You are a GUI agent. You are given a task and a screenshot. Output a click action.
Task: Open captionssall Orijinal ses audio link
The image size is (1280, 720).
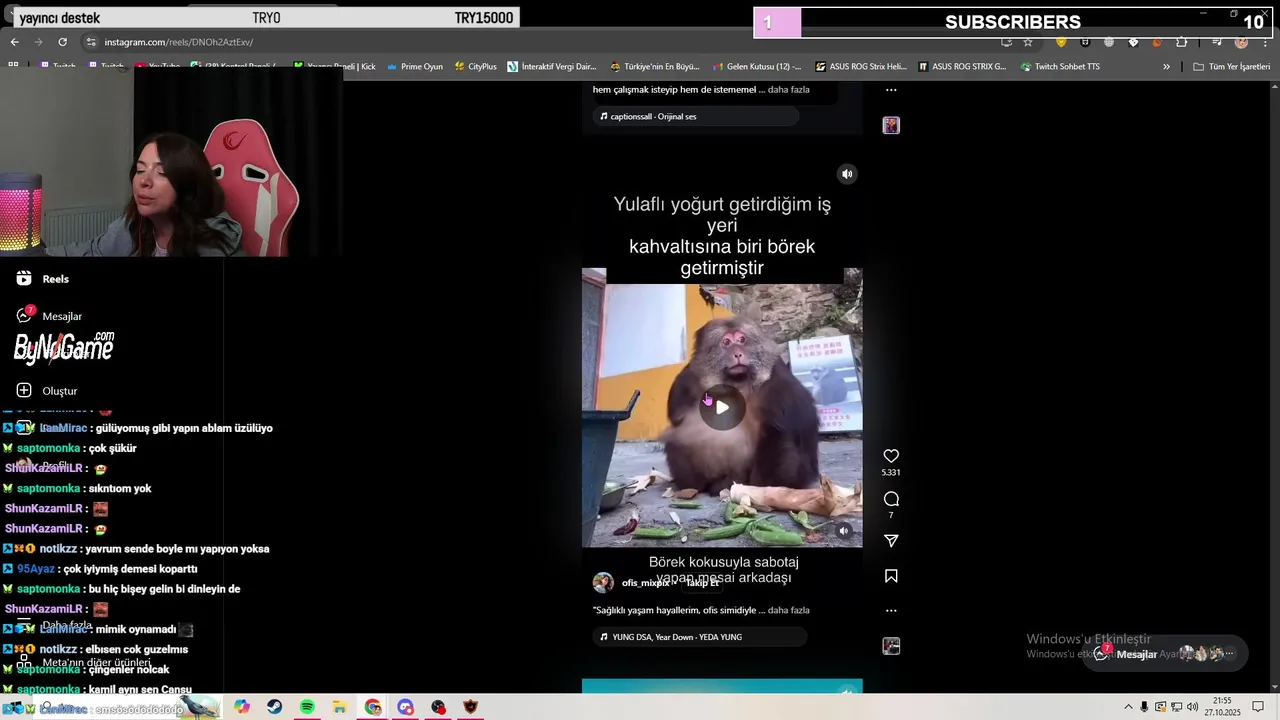tap(695, 116)
